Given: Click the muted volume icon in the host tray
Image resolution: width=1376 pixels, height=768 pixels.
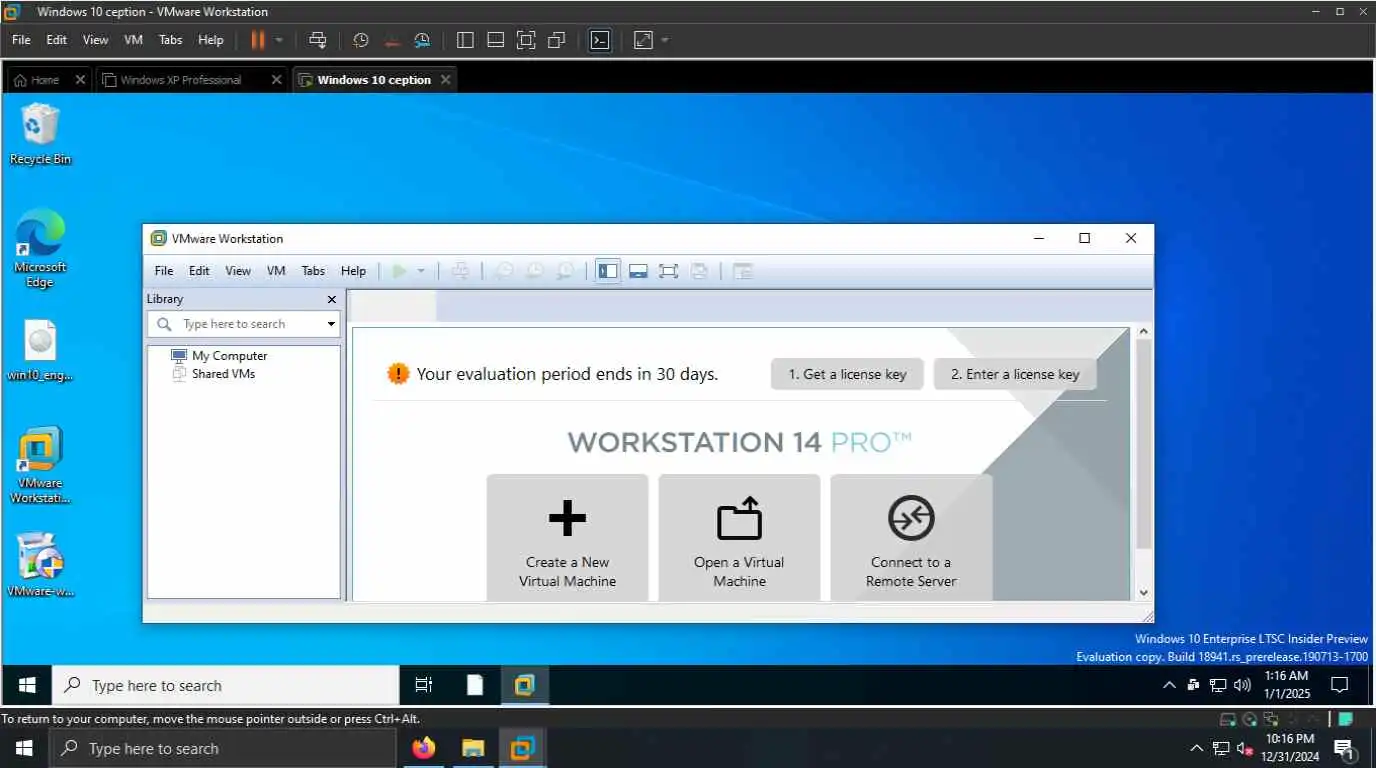Looking at the screenshot, I should click(x=1245, y=748).
